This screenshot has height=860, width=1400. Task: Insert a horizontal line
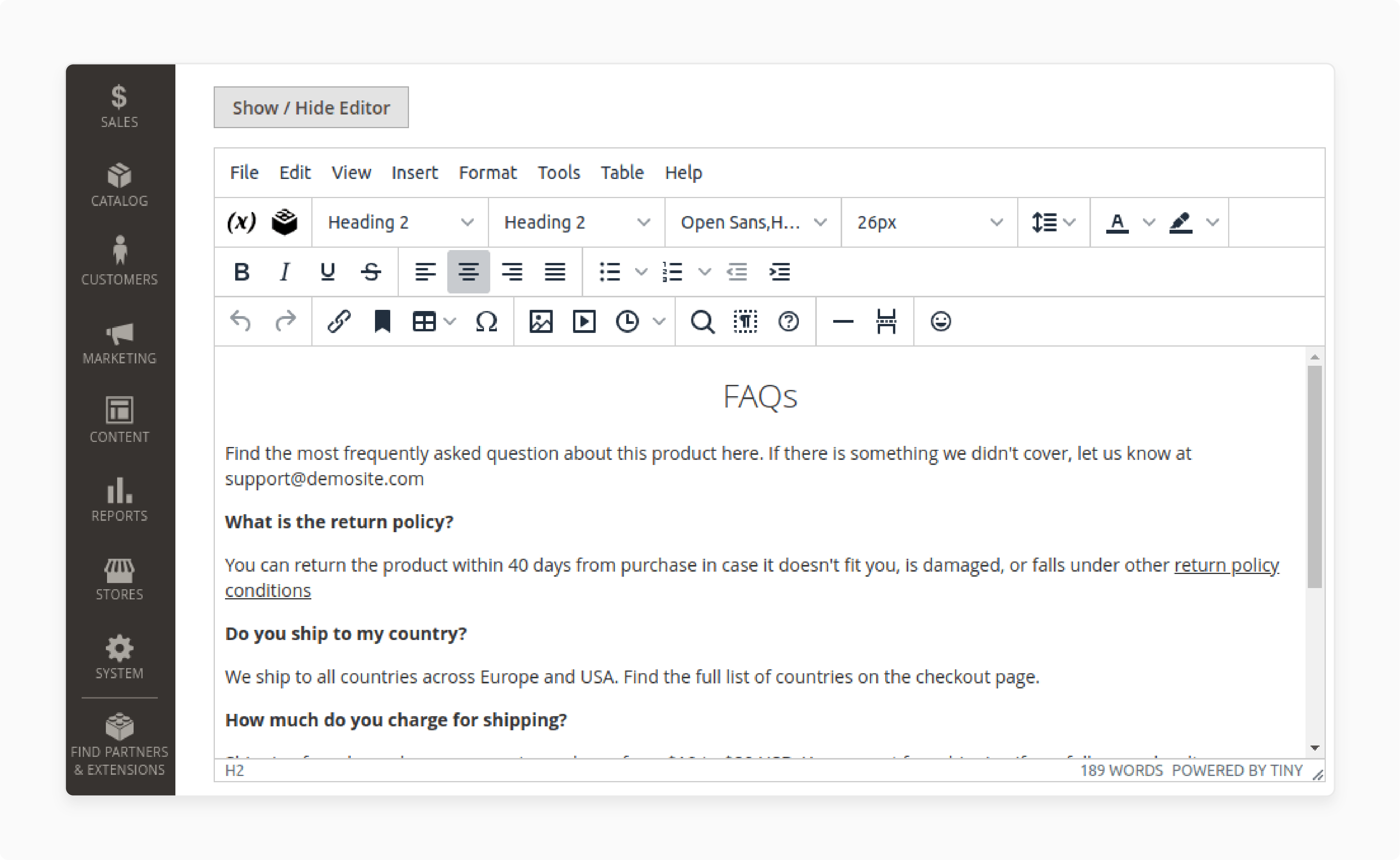pos(843,321)
